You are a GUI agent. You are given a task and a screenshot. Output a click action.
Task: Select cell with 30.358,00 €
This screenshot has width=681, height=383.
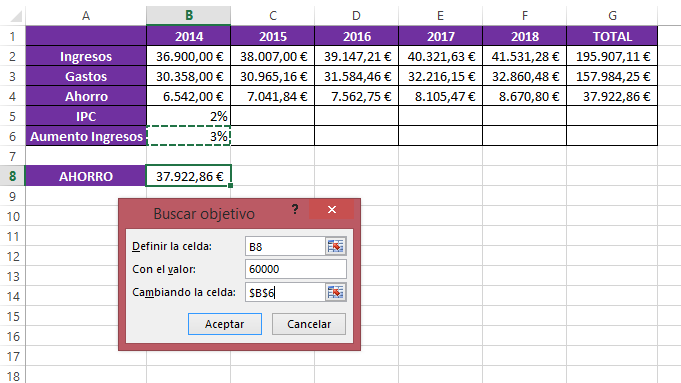click(188, 76)
